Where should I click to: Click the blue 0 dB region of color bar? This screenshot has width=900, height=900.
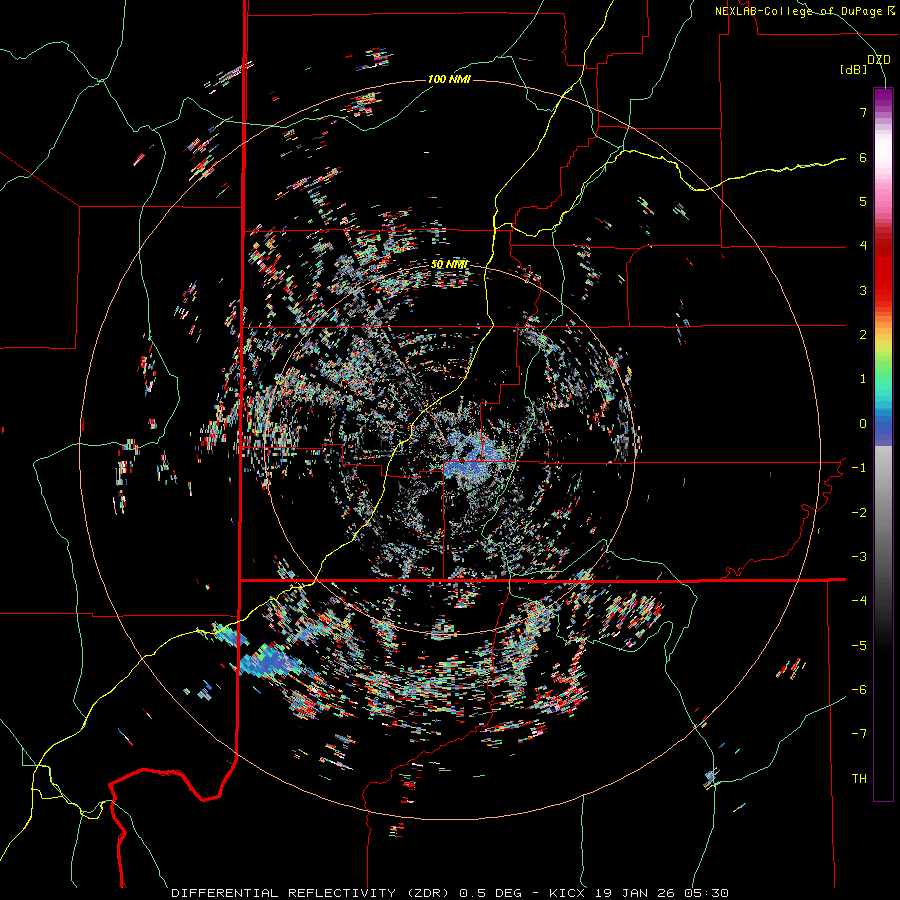coord(883,425)
